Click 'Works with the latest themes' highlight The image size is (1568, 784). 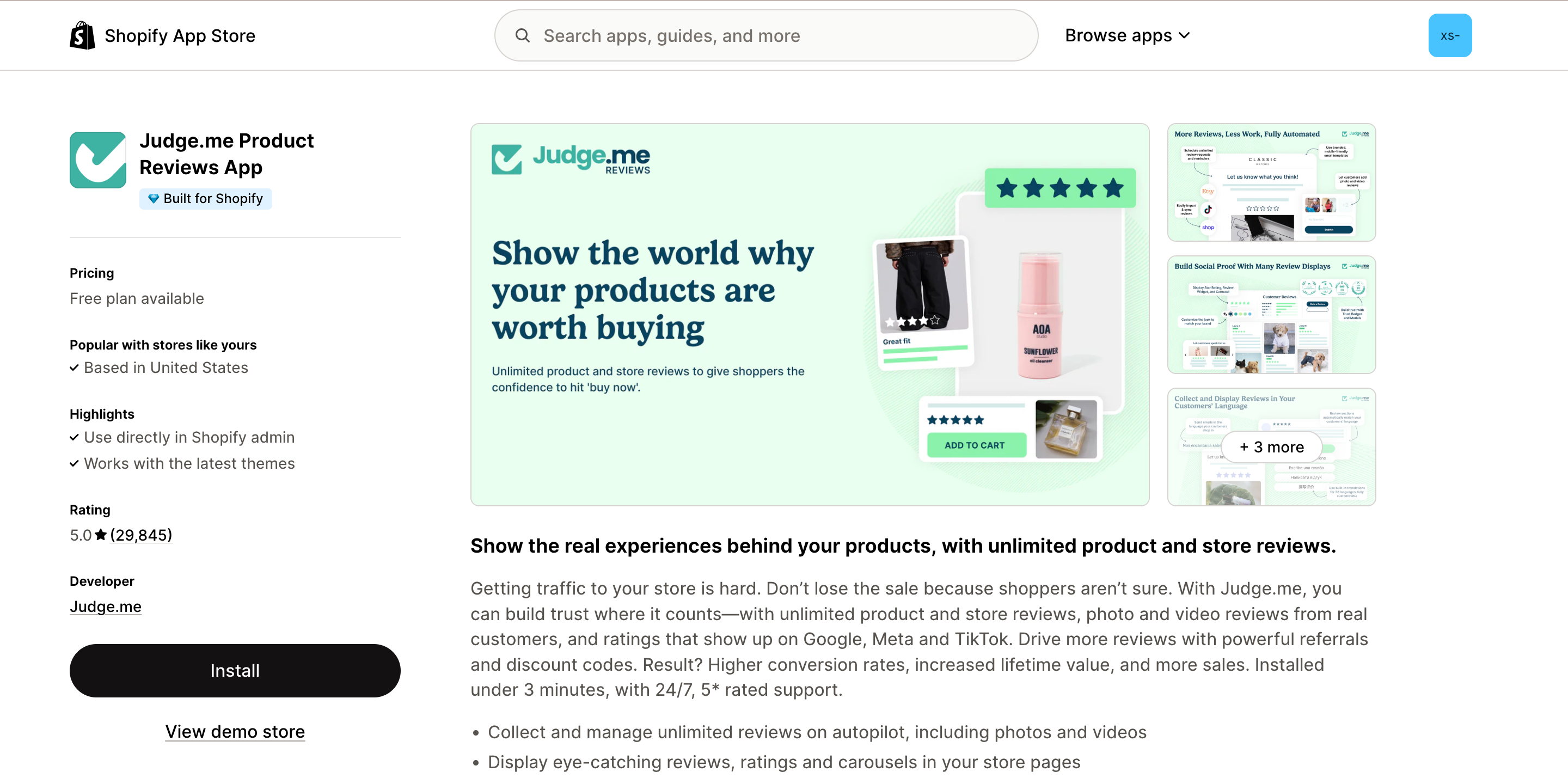pyautogui.click(x=189, y=463)
